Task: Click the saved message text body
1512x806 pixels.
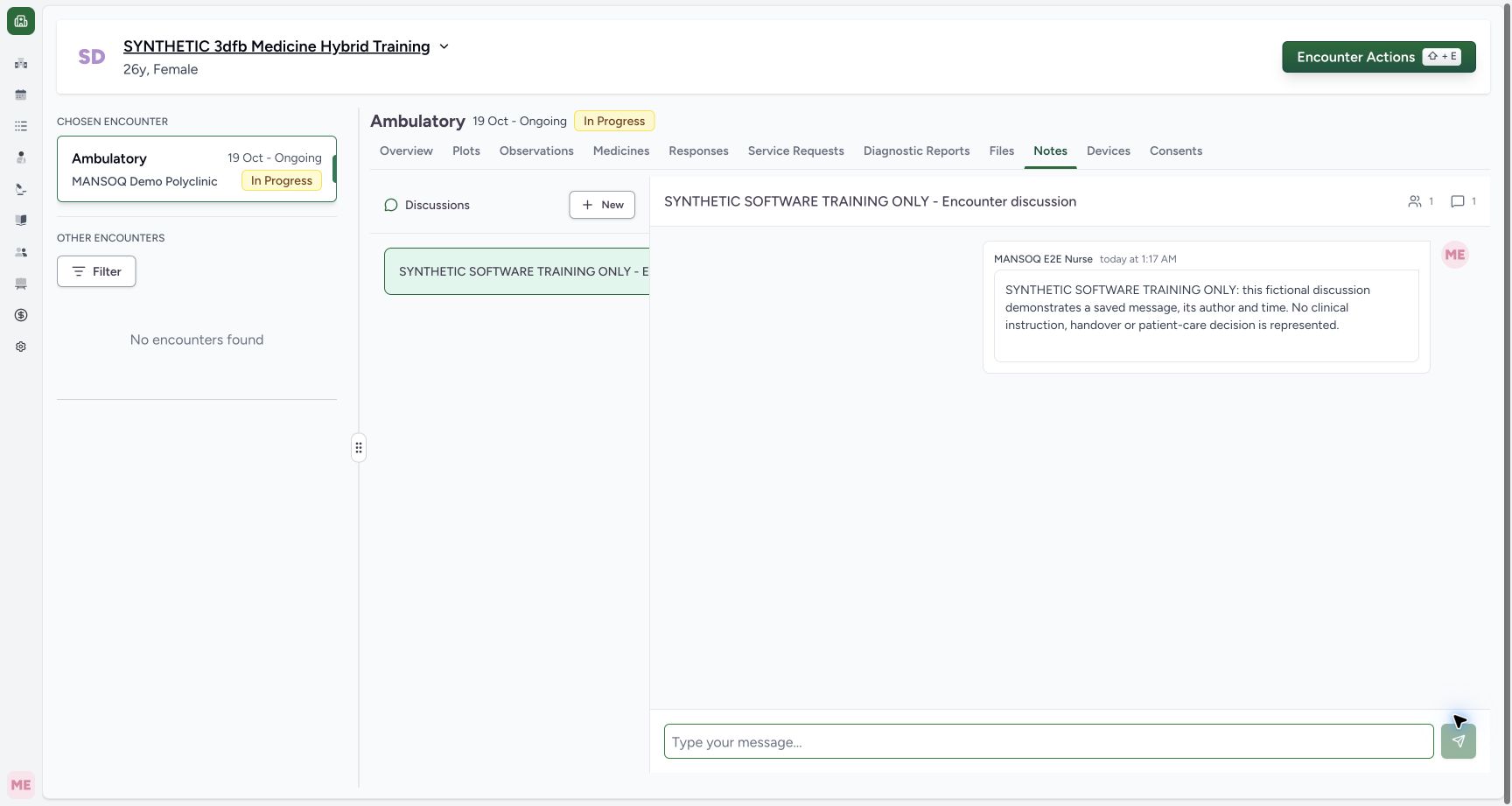Action: pyautogui.click(x=1187, y=307)
